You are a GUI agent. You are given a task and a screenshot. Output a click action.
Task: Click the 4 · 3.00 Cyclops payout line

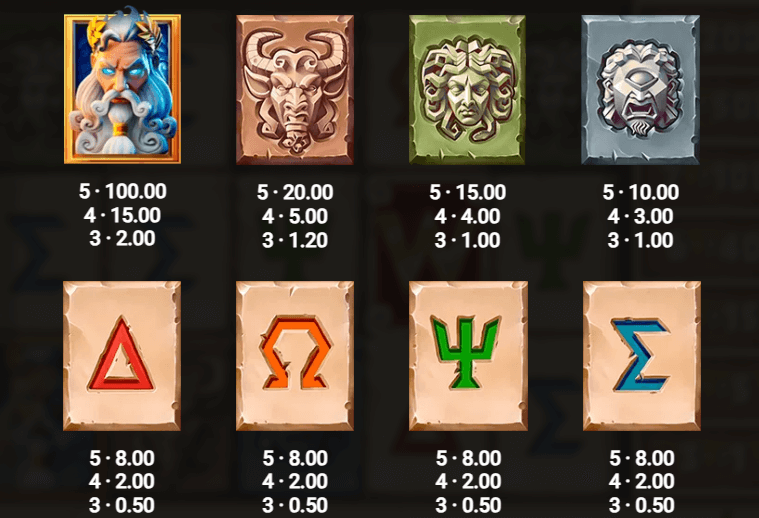point(640,216)
